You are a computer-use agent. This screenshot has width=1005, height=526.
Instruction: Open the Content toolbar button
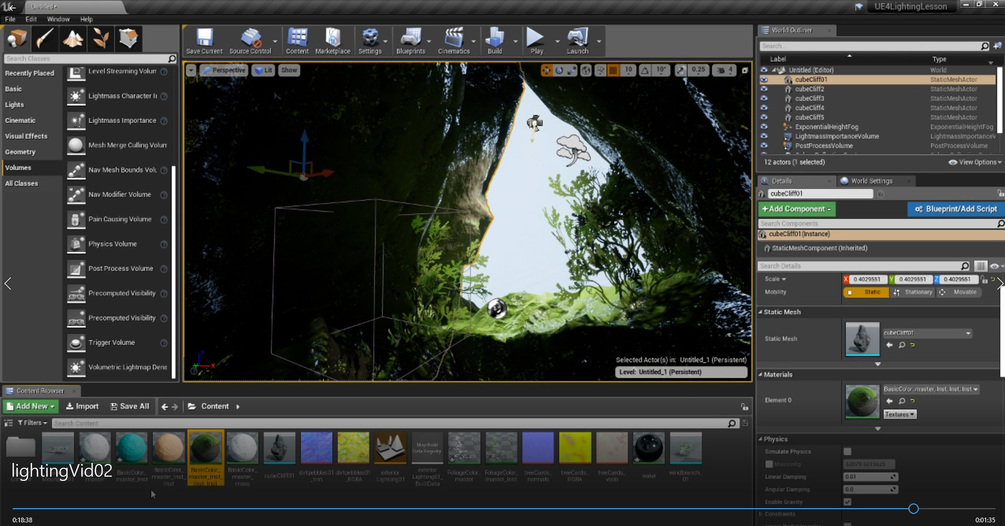297,41
